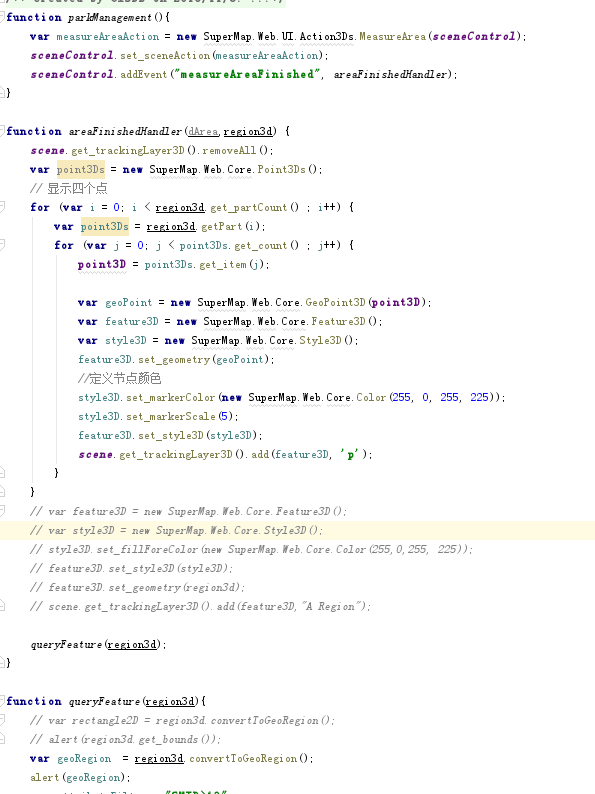
Task: Place cursor on highlighted point3Ds variable declaration
Action: (81, 169)
